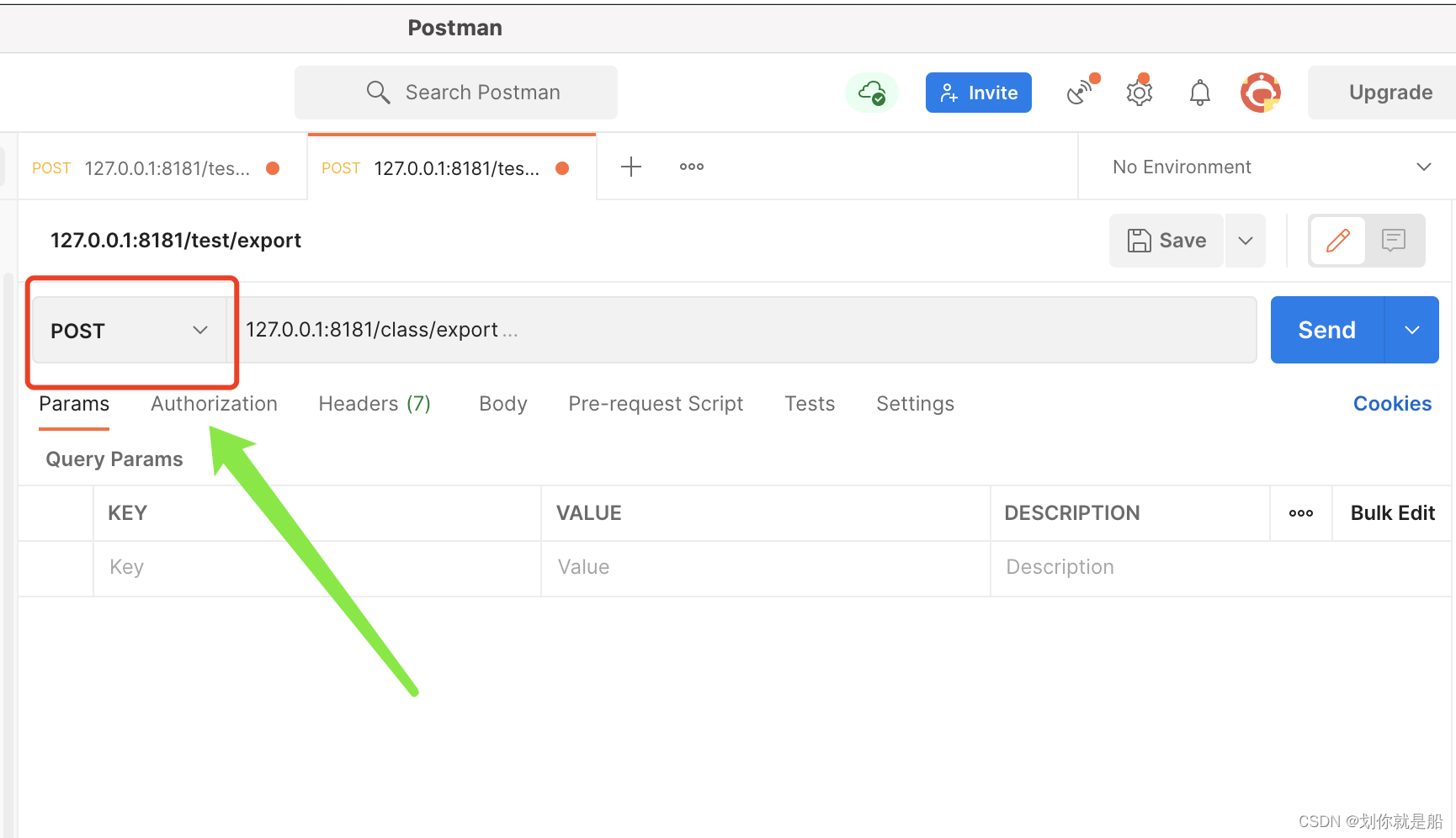
Task: Expand the Save button dropdown chevron
Action: (1245, 241)
